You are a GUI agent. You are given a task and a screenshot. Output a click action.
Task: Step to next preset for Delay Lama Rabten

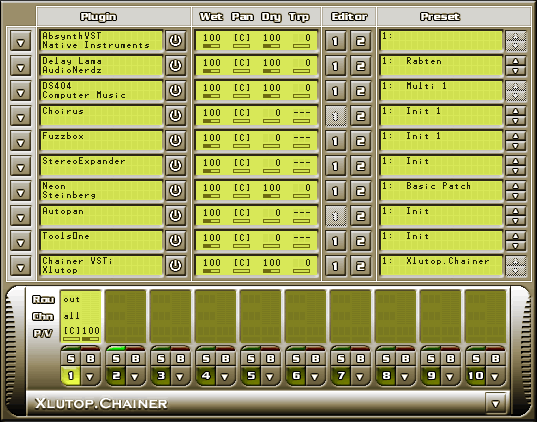[x=516, y=71]
